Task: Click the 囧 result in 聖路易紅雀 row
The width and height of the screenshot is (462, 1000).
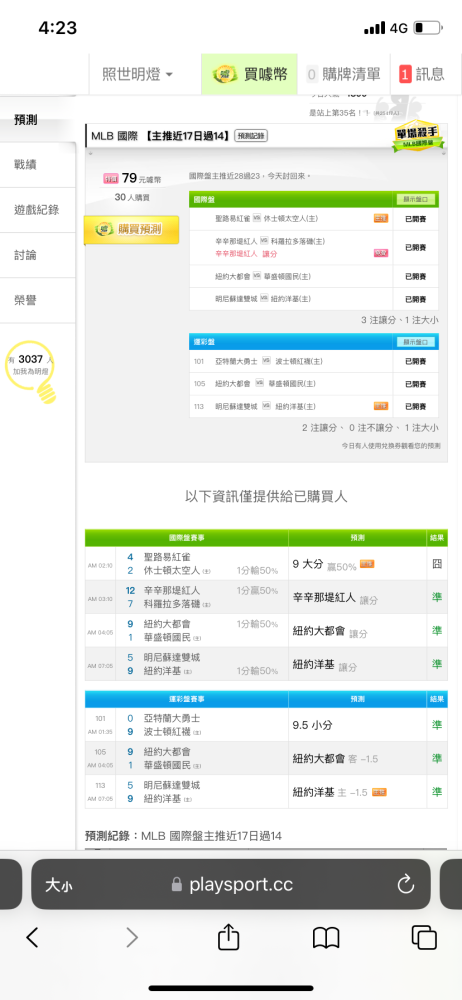Action: [x=436, y=564]
